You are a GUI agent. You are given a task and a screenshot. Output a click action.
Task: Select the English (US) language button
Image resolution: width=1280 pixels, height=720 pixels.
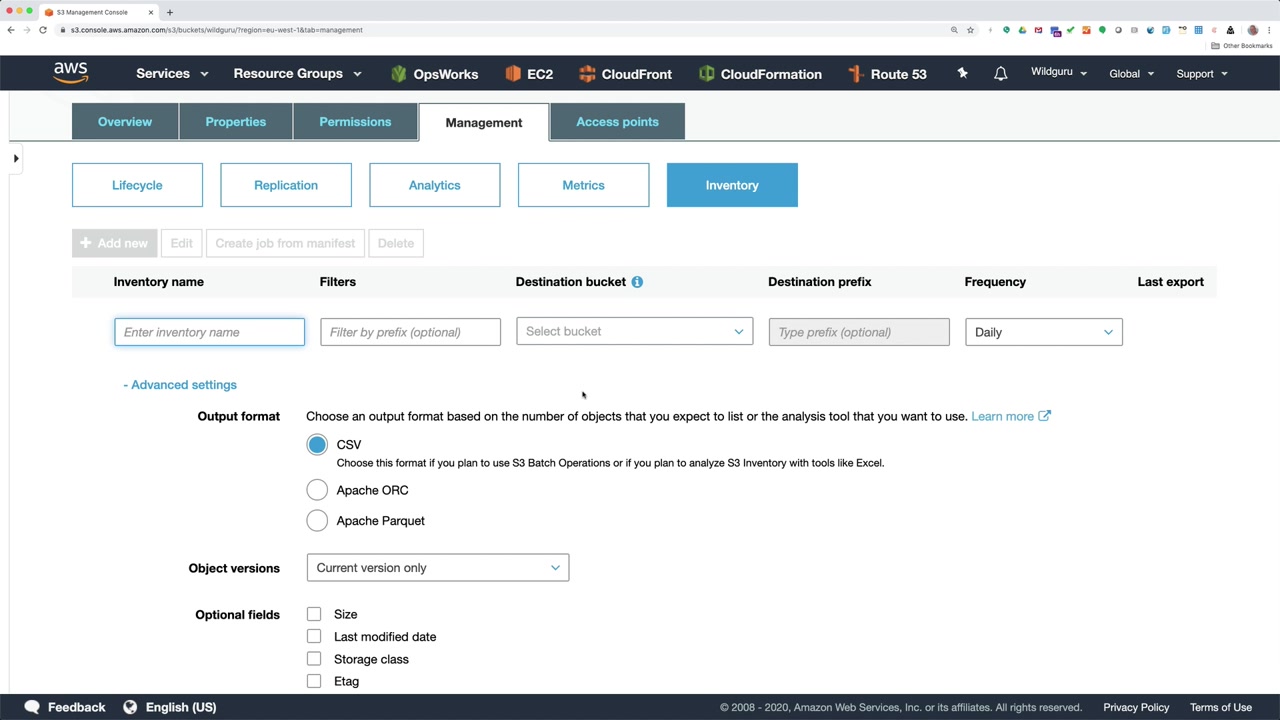(181, 707)
